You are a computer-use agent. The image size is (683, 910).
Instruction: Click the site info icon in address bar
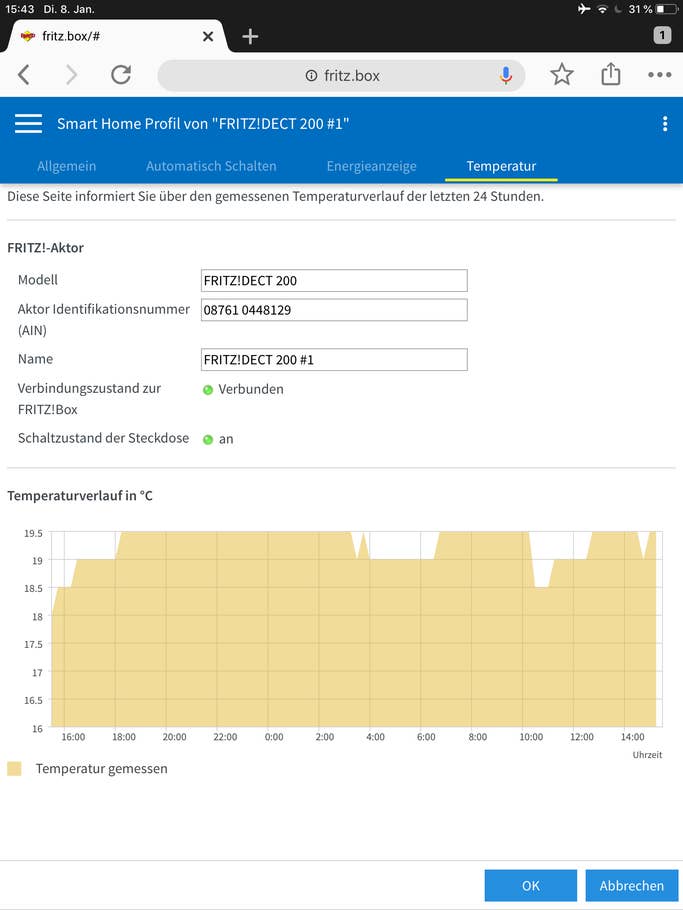click(x=312, y=75)
